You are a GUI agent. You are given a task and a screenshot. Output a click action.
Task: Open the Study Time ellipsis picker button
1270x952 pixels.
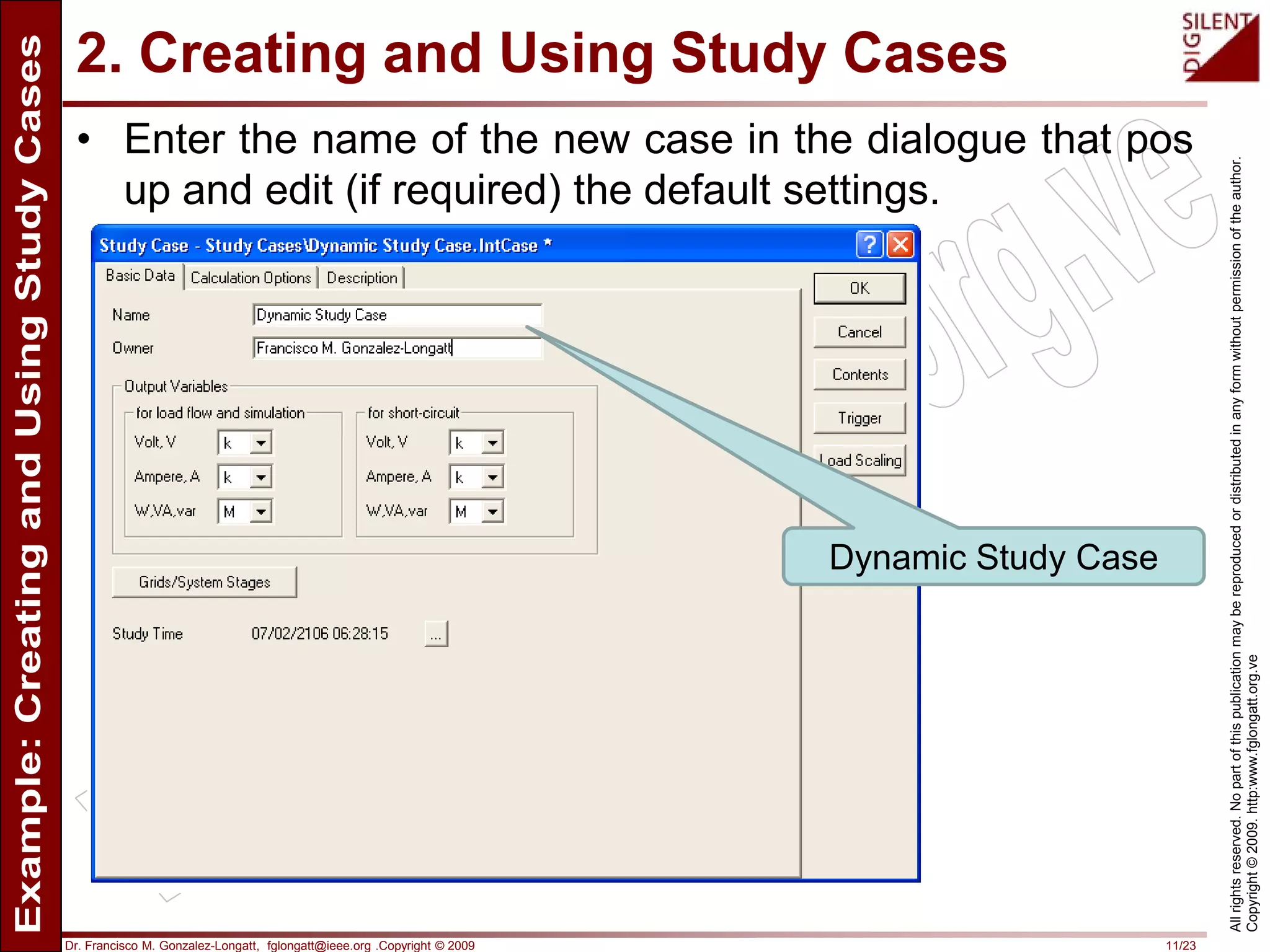(x=436, y=634)
